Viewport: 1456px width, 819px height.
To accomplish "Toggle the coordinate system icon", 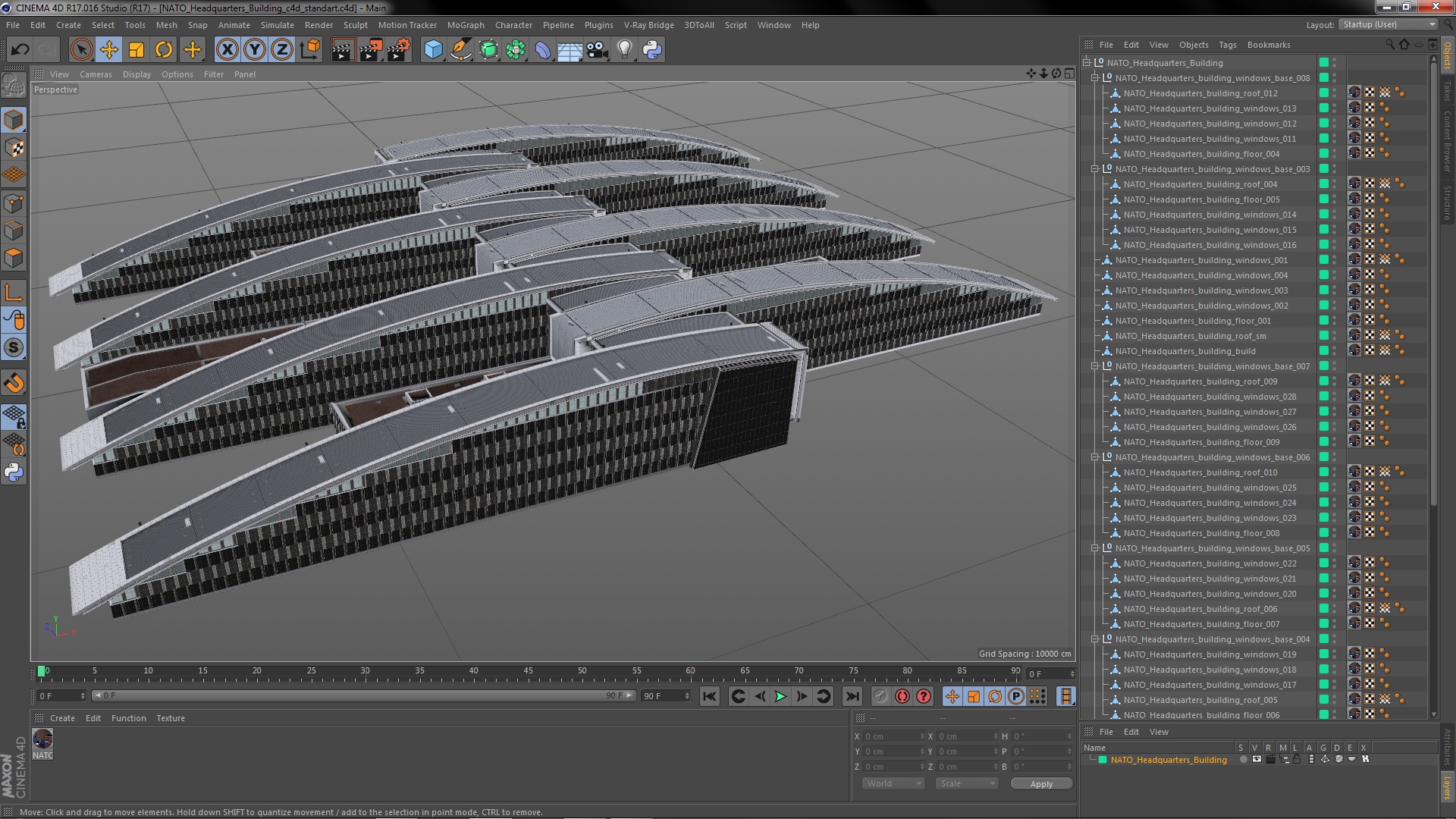I will coord(309,50).
